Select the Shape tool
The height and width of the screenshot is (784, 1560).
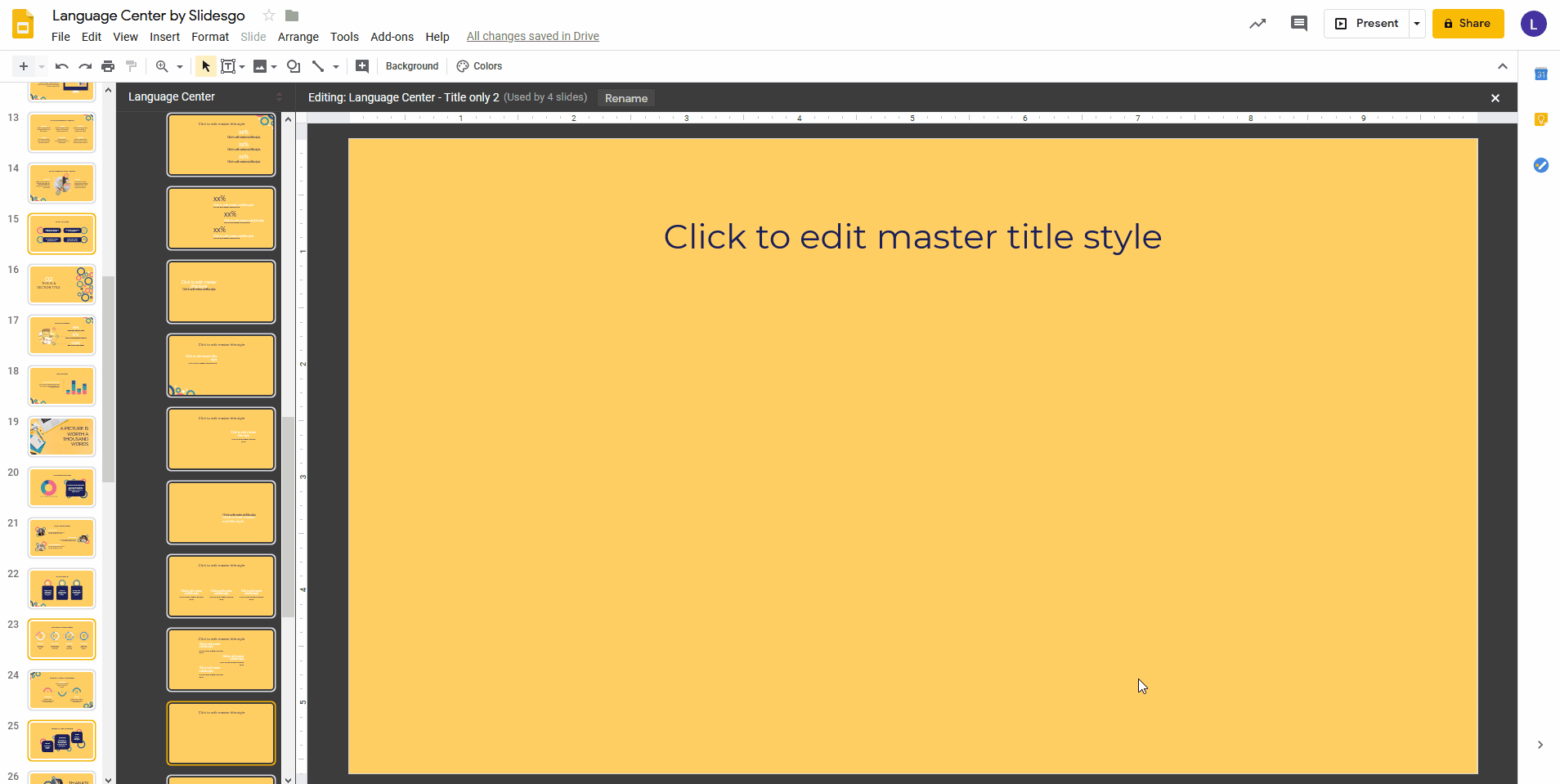tap(293, 66)
